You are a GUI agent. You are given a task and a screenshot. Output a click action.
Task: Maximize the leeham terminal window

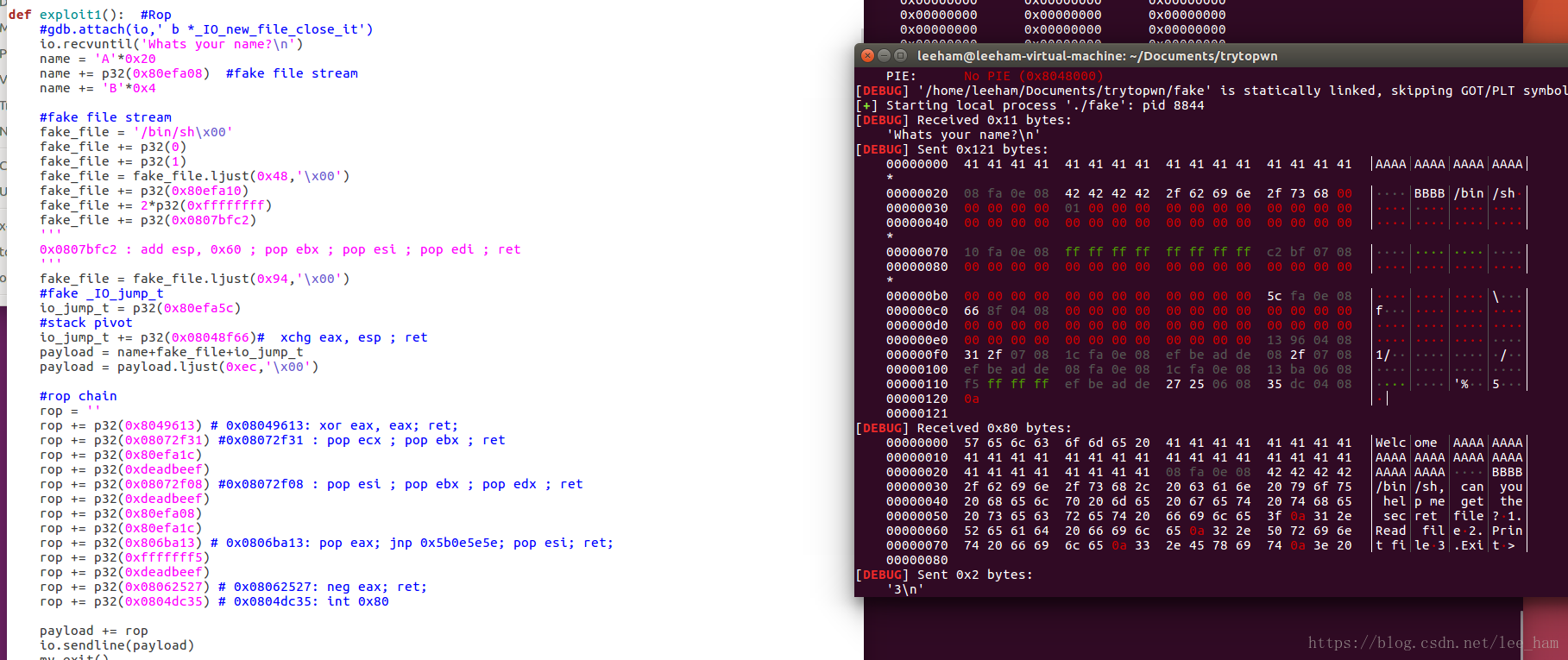pos(900,55)
